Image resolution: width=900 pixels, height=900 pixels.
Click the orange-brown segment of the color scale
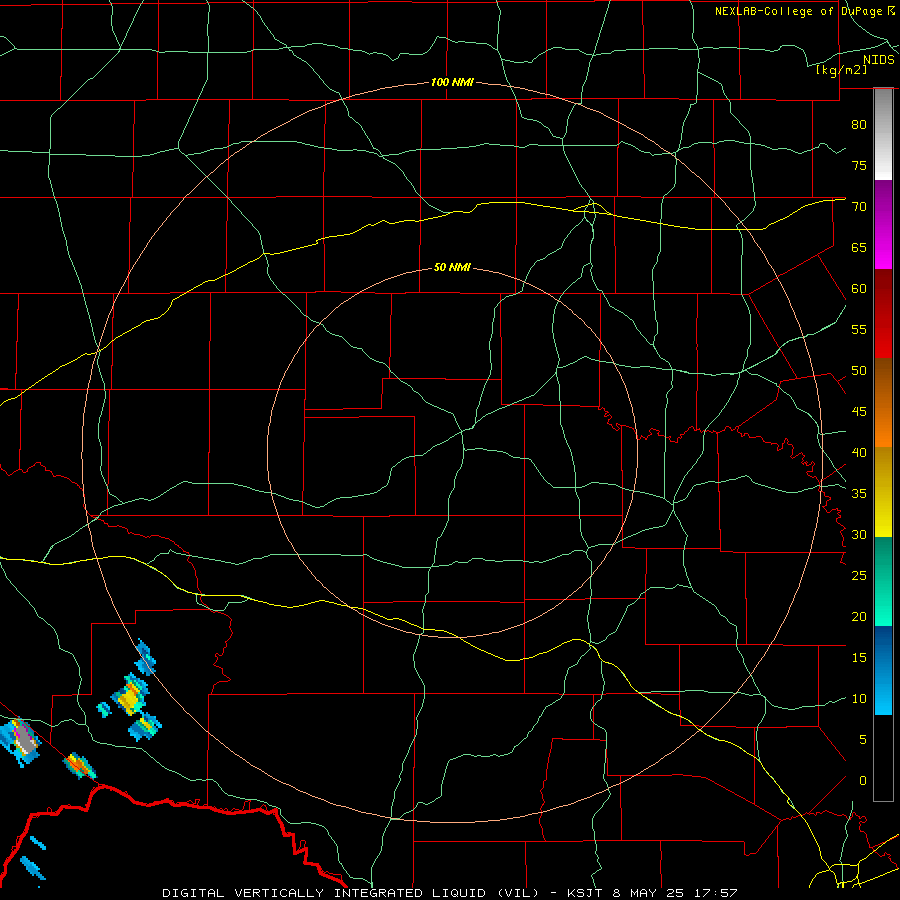point(883,403)
